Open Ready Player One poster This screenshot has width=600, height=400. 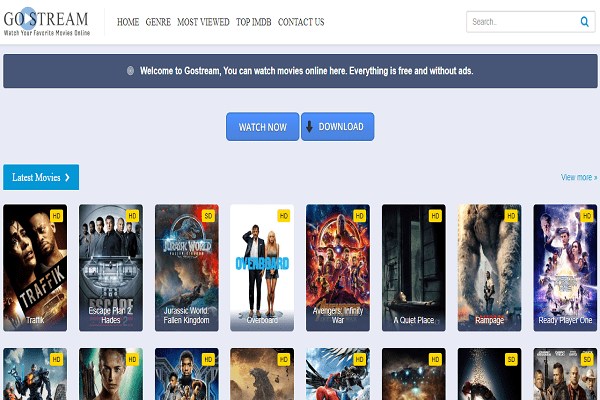pyautogui.click(x=565, y=268)
